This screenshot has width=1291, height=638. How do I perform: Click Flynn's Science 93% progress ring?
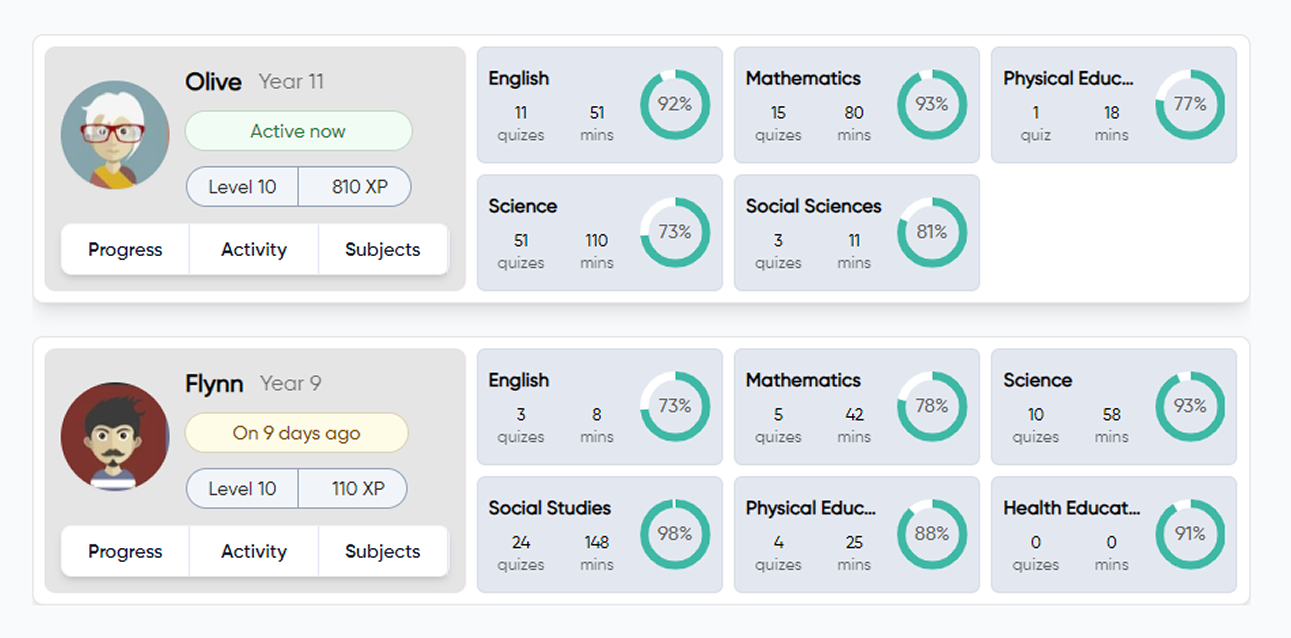click(x=1190, y=406)
